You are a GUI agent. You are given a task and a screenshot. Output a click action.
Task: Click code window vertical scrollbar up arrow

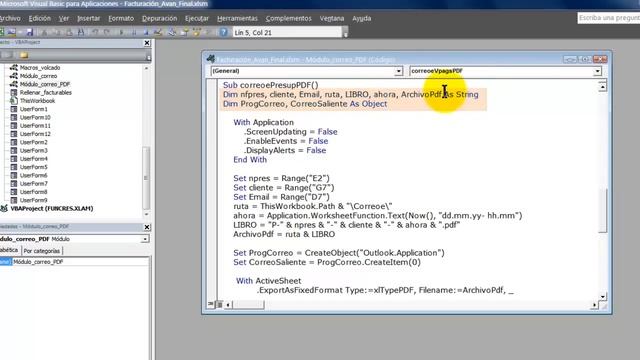602,87
